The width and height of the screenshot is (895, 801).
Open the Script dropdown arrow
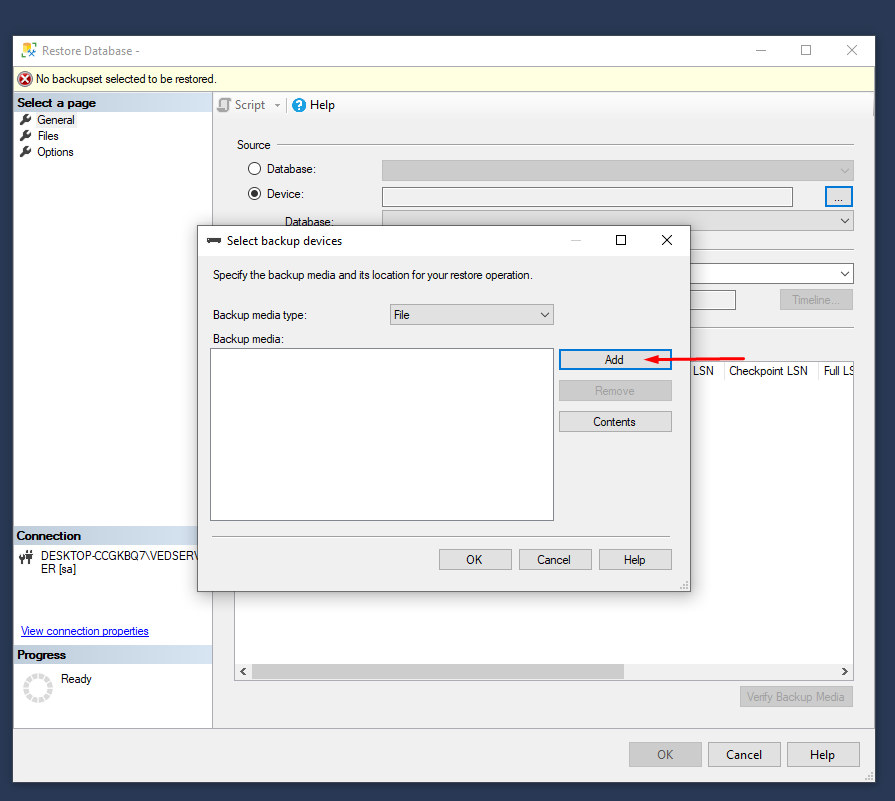coord(278,105)
